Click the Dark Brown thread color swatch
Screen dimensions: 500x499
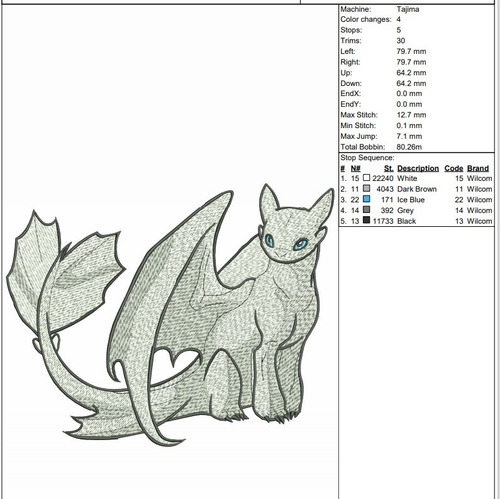tap(366, 188)
